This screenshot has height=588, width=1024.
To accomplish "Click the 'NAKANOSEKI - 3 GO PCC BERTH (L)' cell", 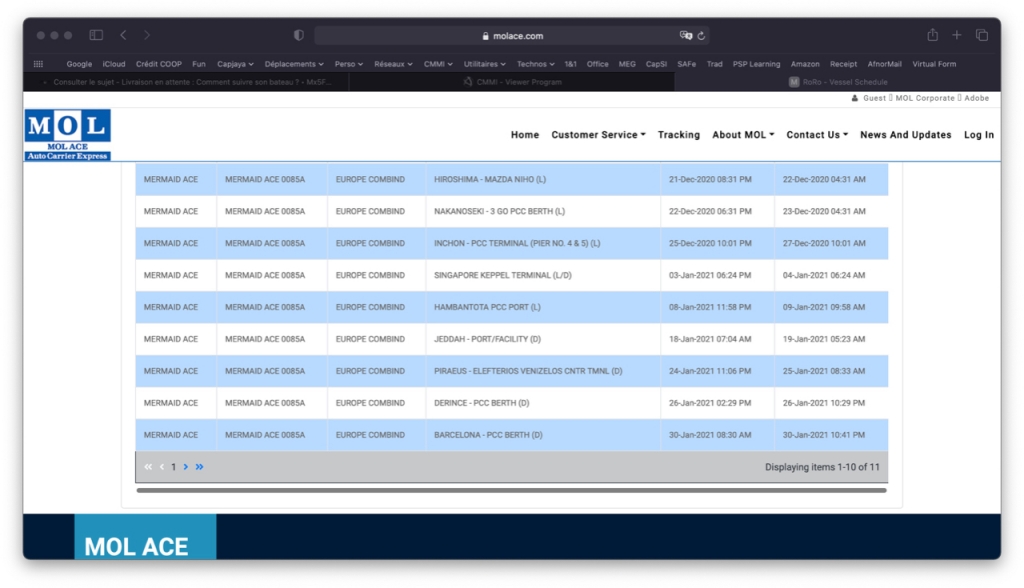I will [x=543, y=211].
